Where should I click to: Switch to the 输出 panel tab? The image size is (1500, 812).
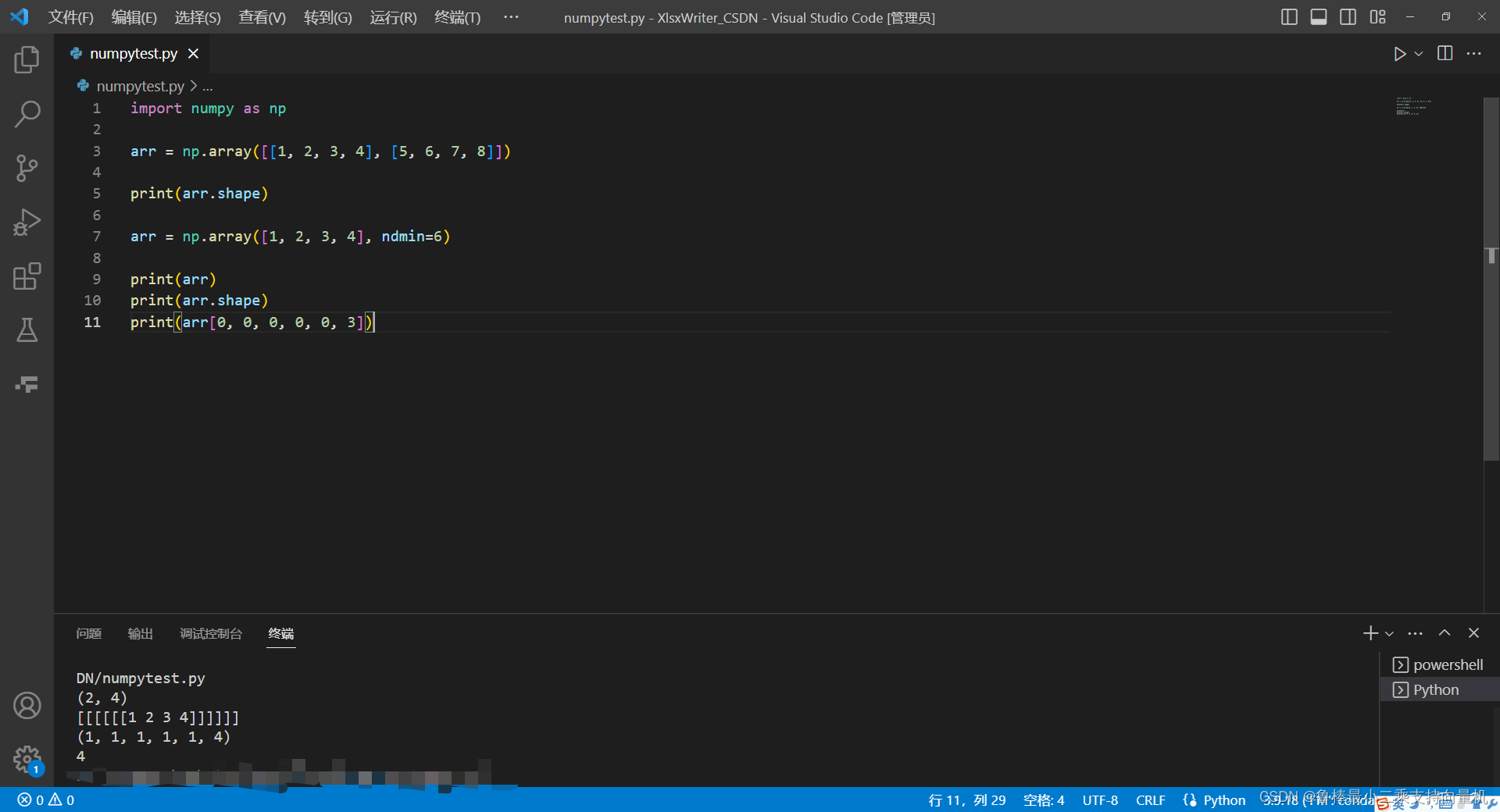click(141, 633)
